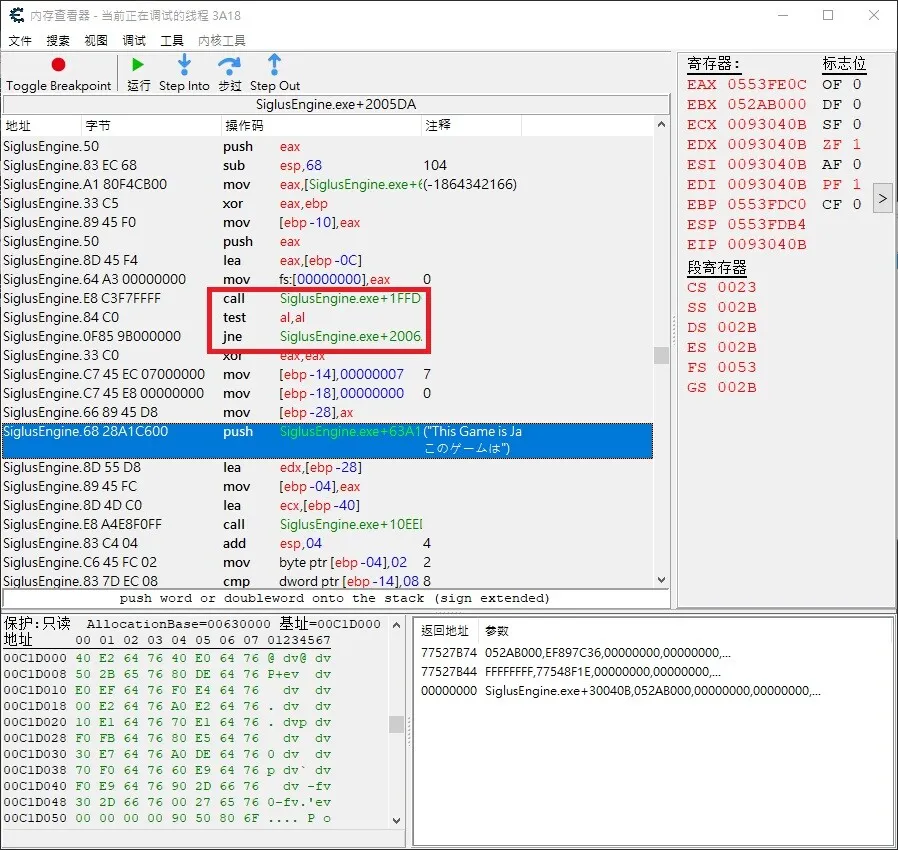
Task: Click disassembler scrollbar down arrow
Action: tap(660, 579)
